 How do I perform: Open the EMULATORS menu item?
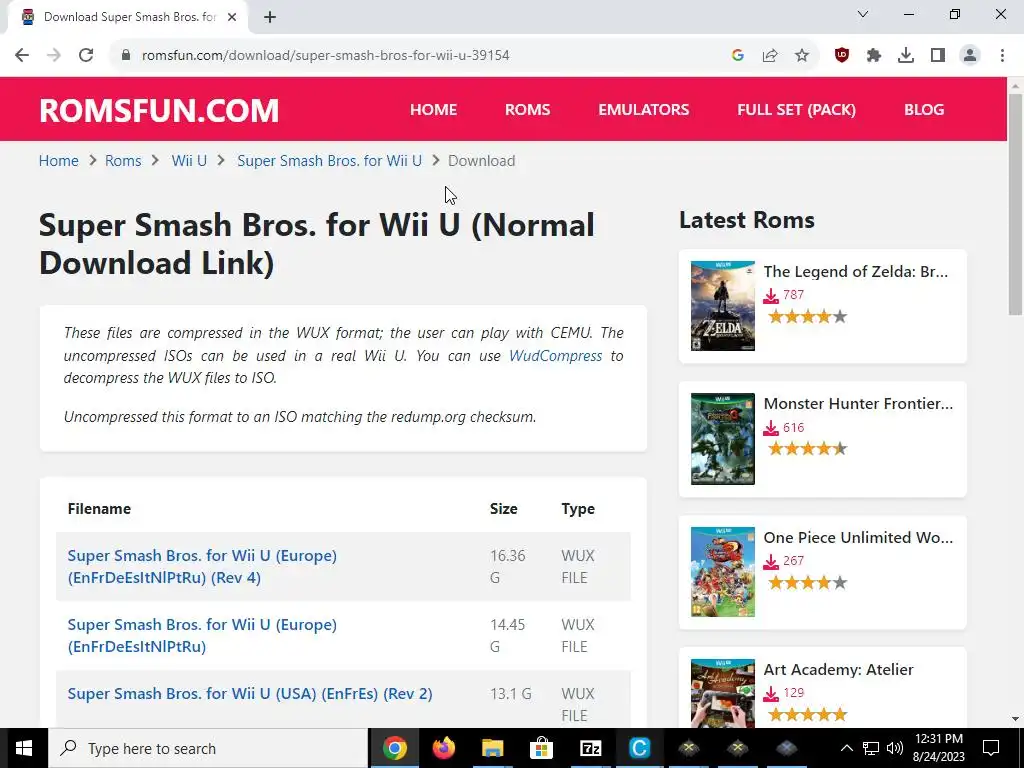pos(644,110)
